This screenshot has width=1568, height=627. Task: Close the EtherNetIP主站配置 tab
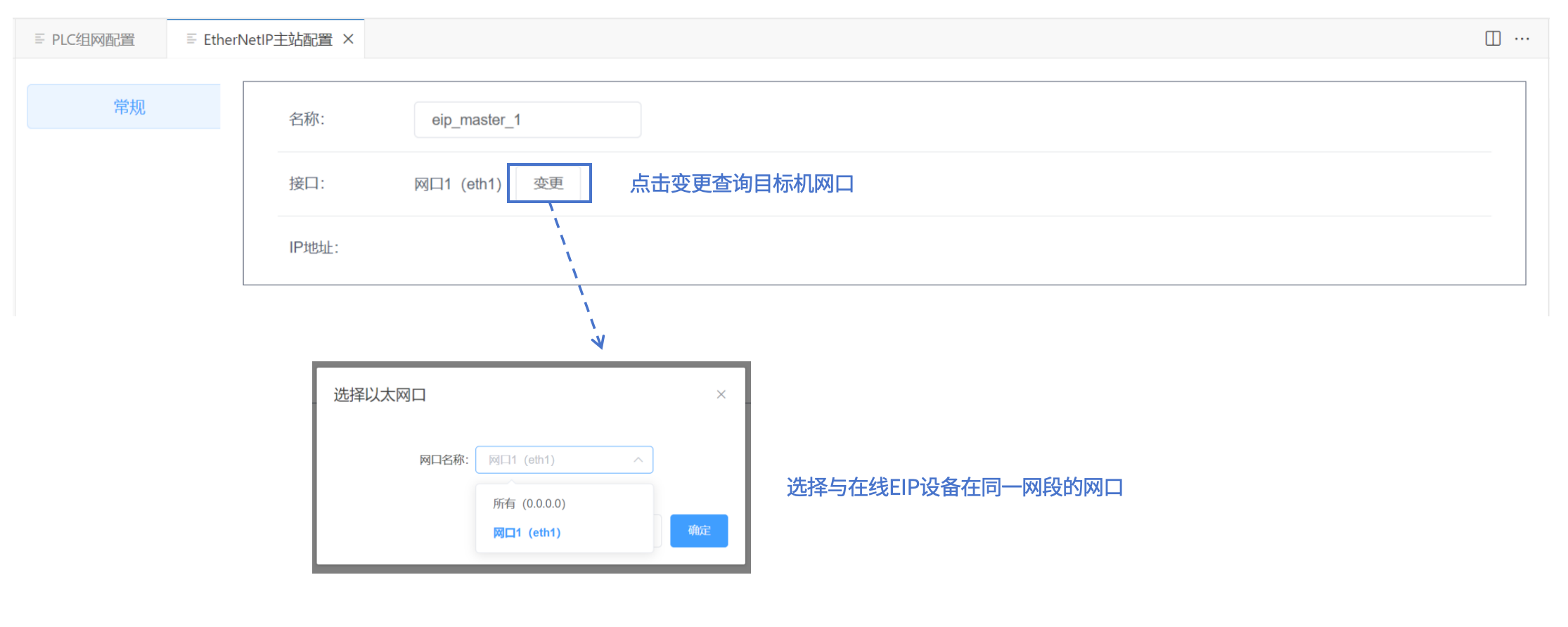coord(348,39)
